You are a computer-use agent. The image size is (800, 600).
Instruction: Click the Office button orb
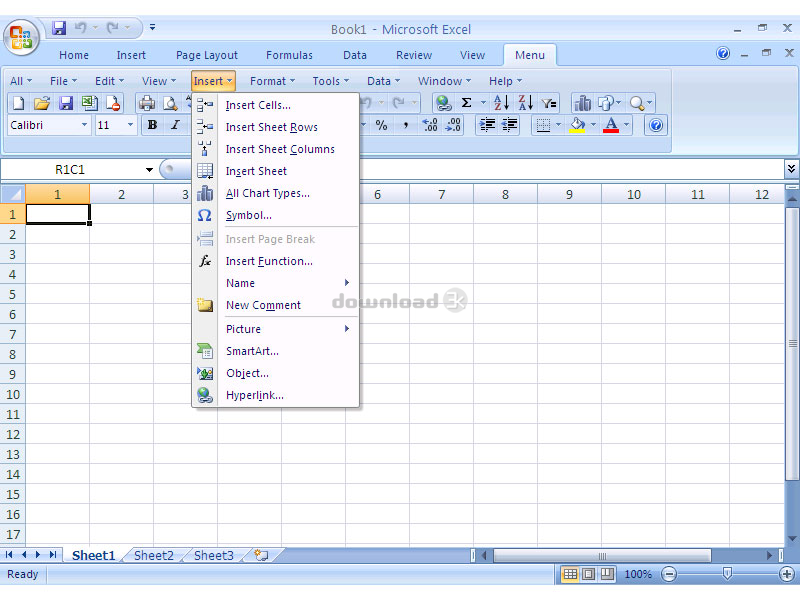21,37
